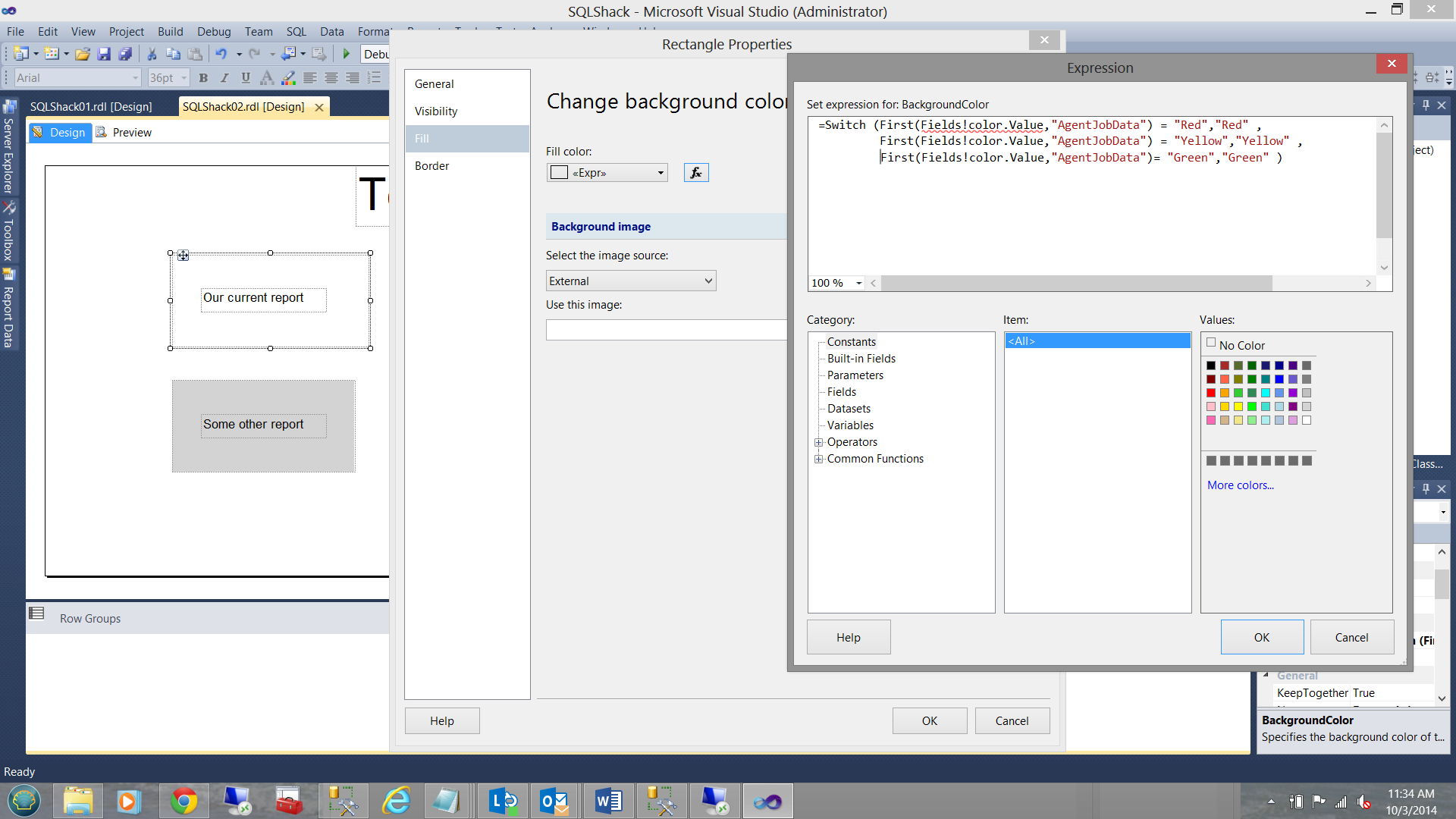1456x819 pixels.
Task: Open the 100 % zoom dropdown
Action: (x=858, y=283)
